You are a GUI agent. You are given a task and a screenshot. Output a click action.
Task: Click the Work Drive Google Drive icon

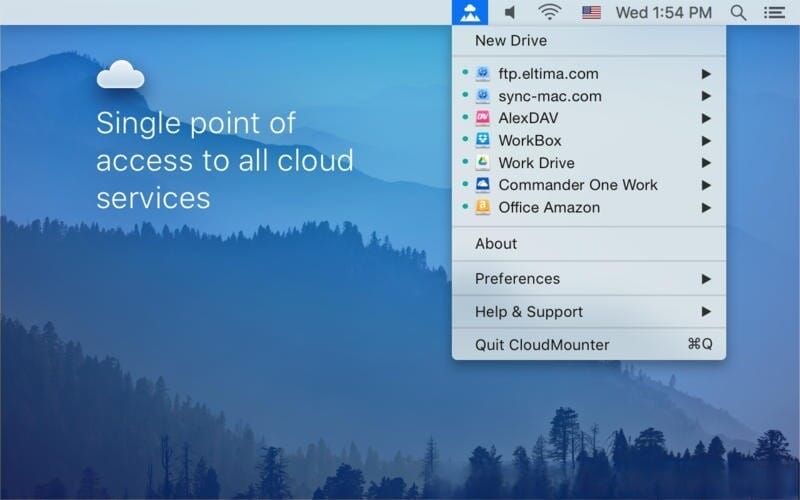(483, 163)
